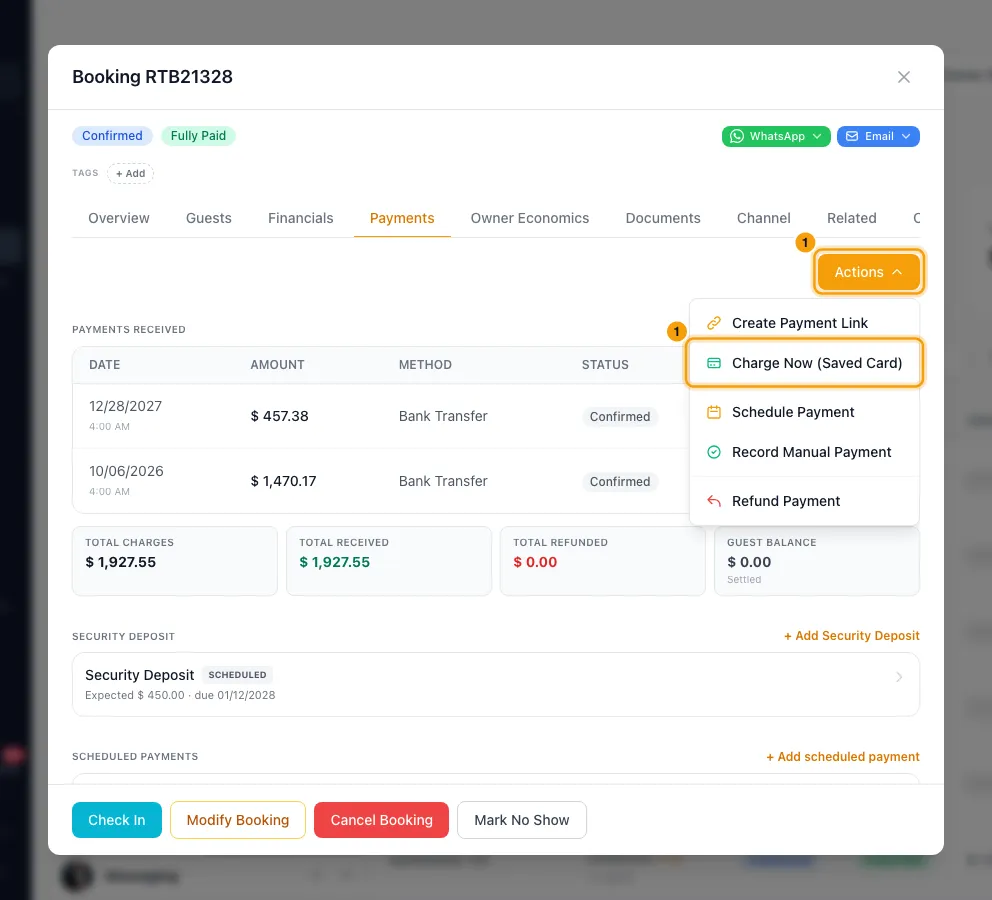Click the check-circle icon for Record Manual Payment
The image size is (992, 900).
pos(714,452)
